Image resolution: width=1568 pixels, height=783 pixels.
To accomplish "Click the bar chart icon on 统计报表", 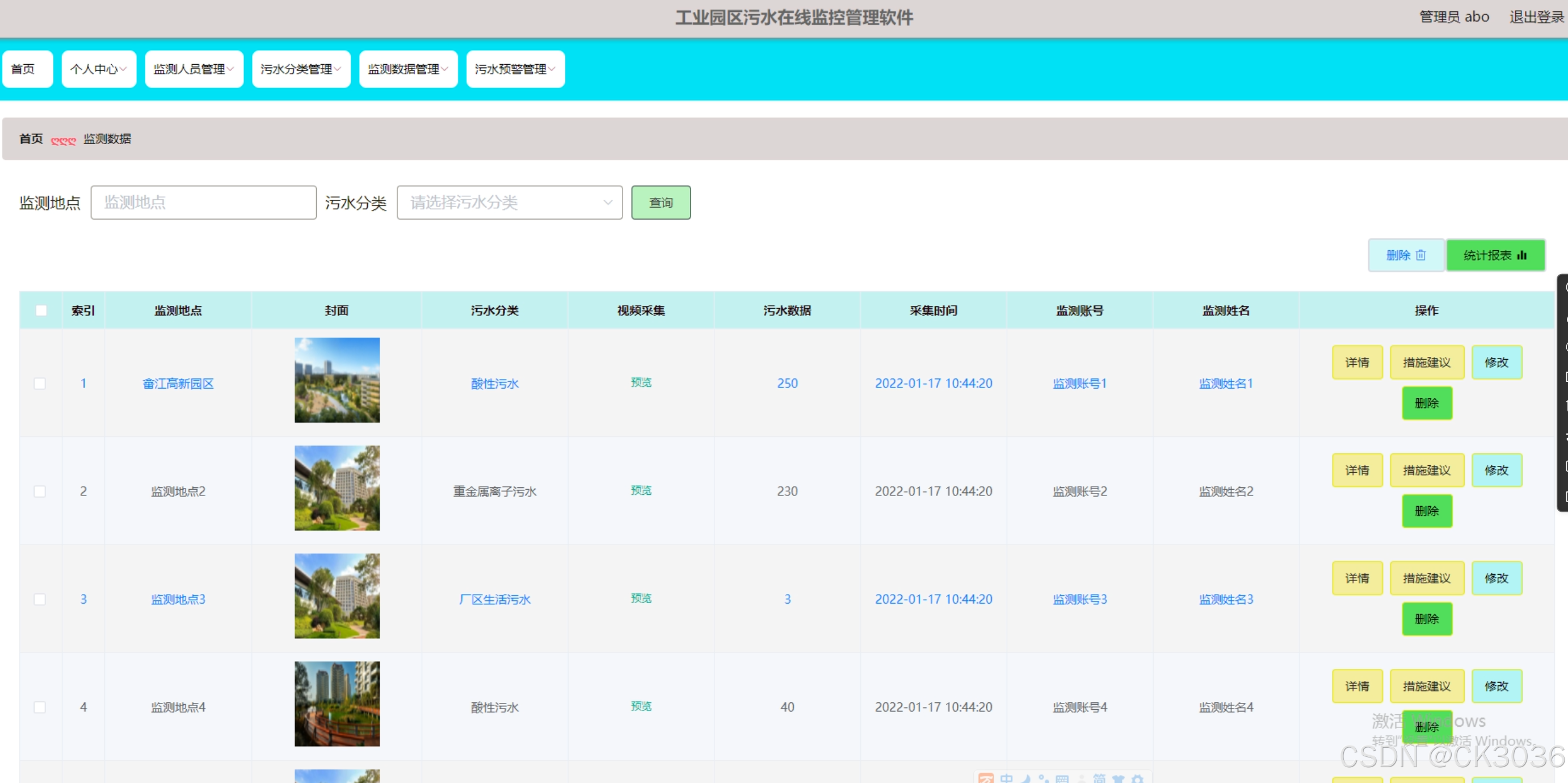I will pyautogui.click(x=1521, y=255).
